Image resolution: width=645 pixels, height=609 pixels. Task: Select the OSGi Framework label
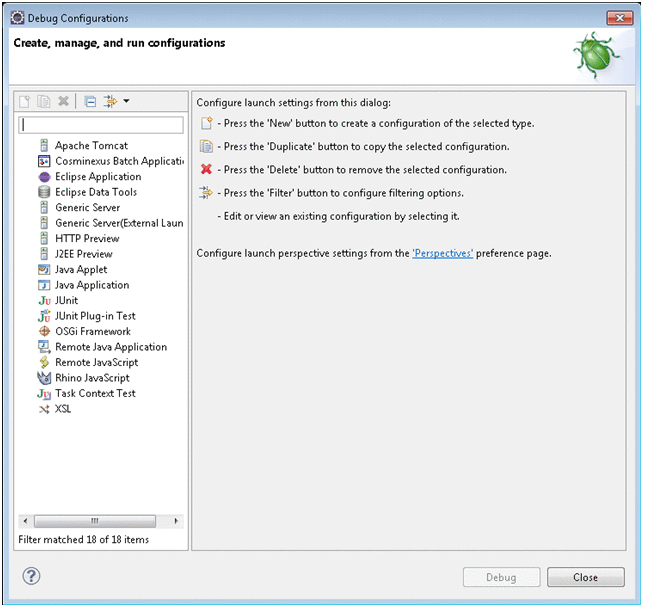(x=93, y=332)
